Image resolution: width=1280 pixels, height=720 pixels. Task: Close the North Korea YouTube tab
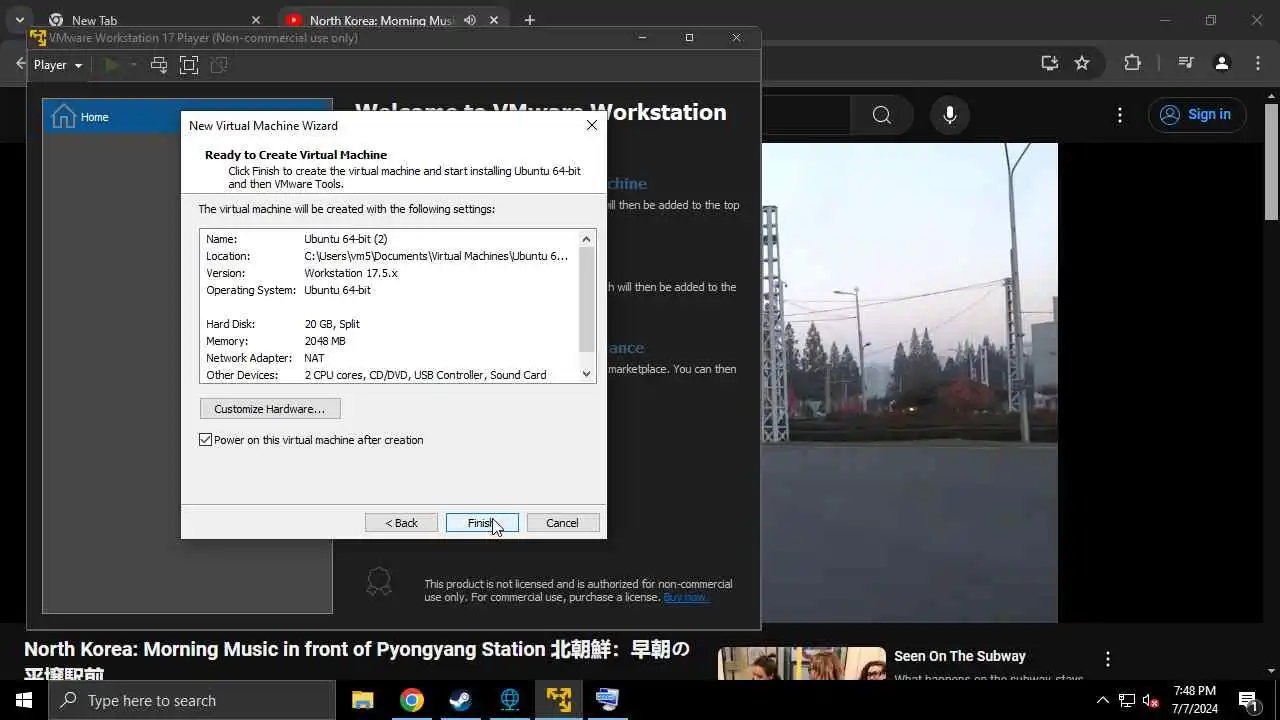click(494, 20)
